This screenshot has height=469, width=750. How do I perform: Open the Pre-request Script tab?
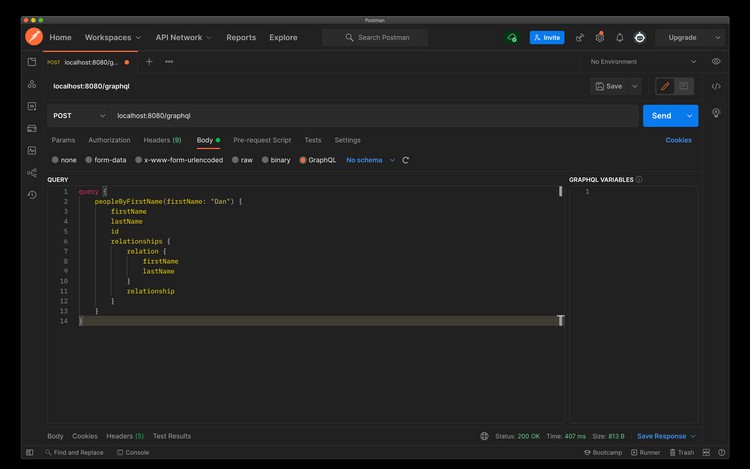pos(262,140)
